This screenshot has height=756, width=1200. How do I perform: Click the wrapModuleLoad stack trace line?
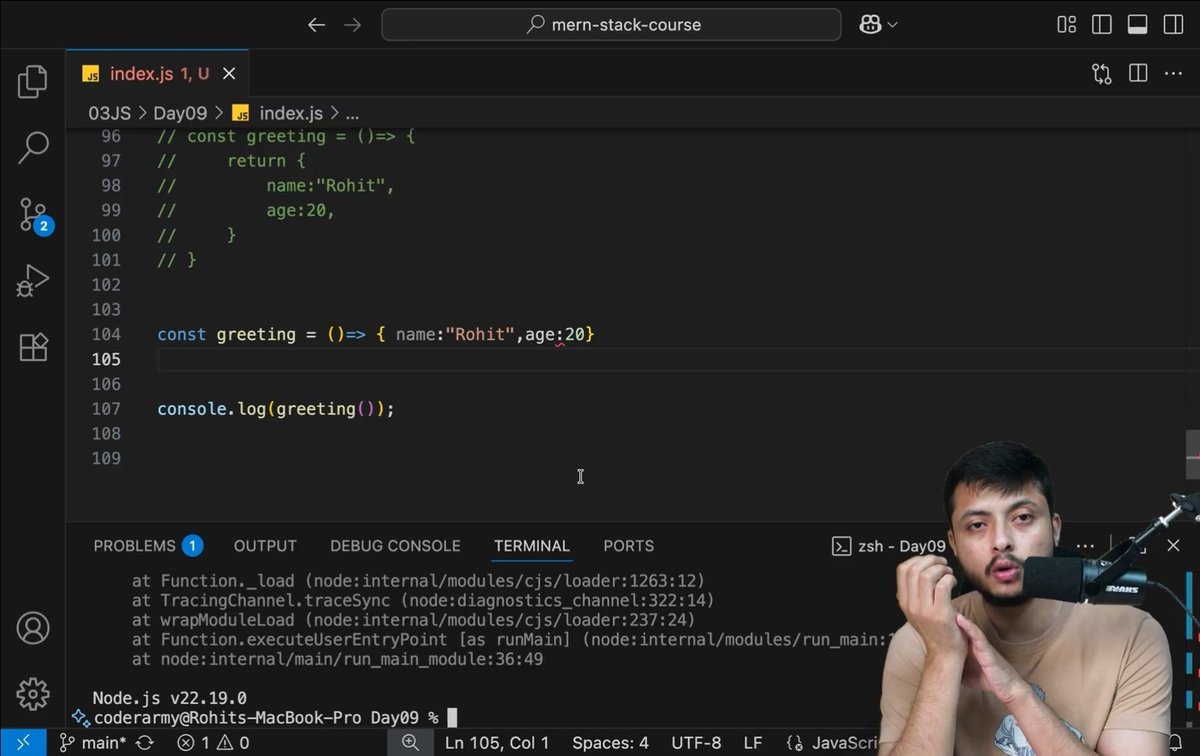point(413,620)
